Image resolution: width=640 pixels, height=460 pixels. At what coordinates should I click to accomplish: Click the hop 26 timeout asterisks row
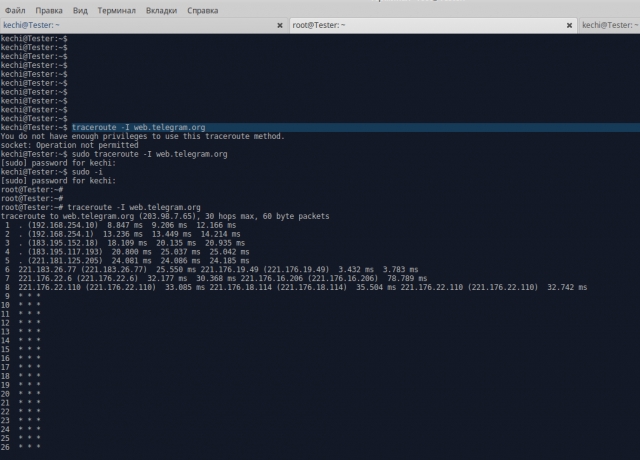pos(29,447)
